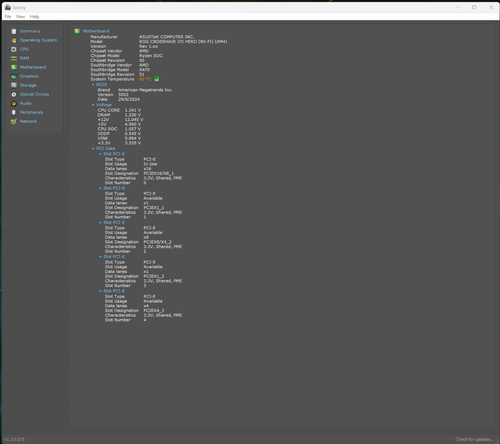Open the Optical Drives disc icon

tap(14, 94)
